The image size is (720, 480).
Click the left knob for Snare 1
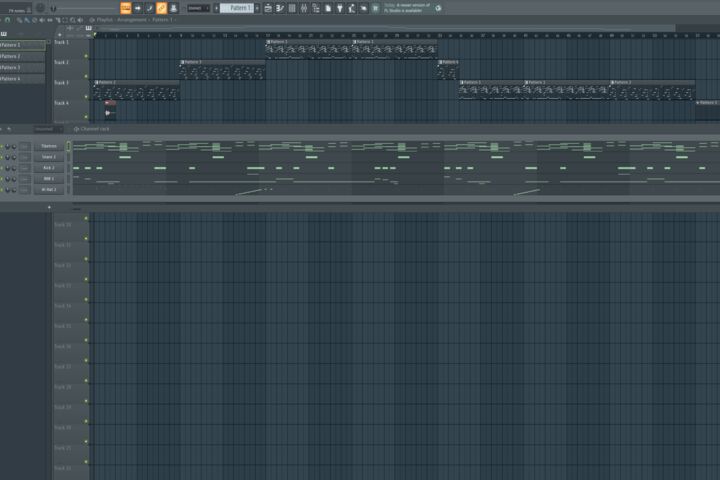coord(7,157)
